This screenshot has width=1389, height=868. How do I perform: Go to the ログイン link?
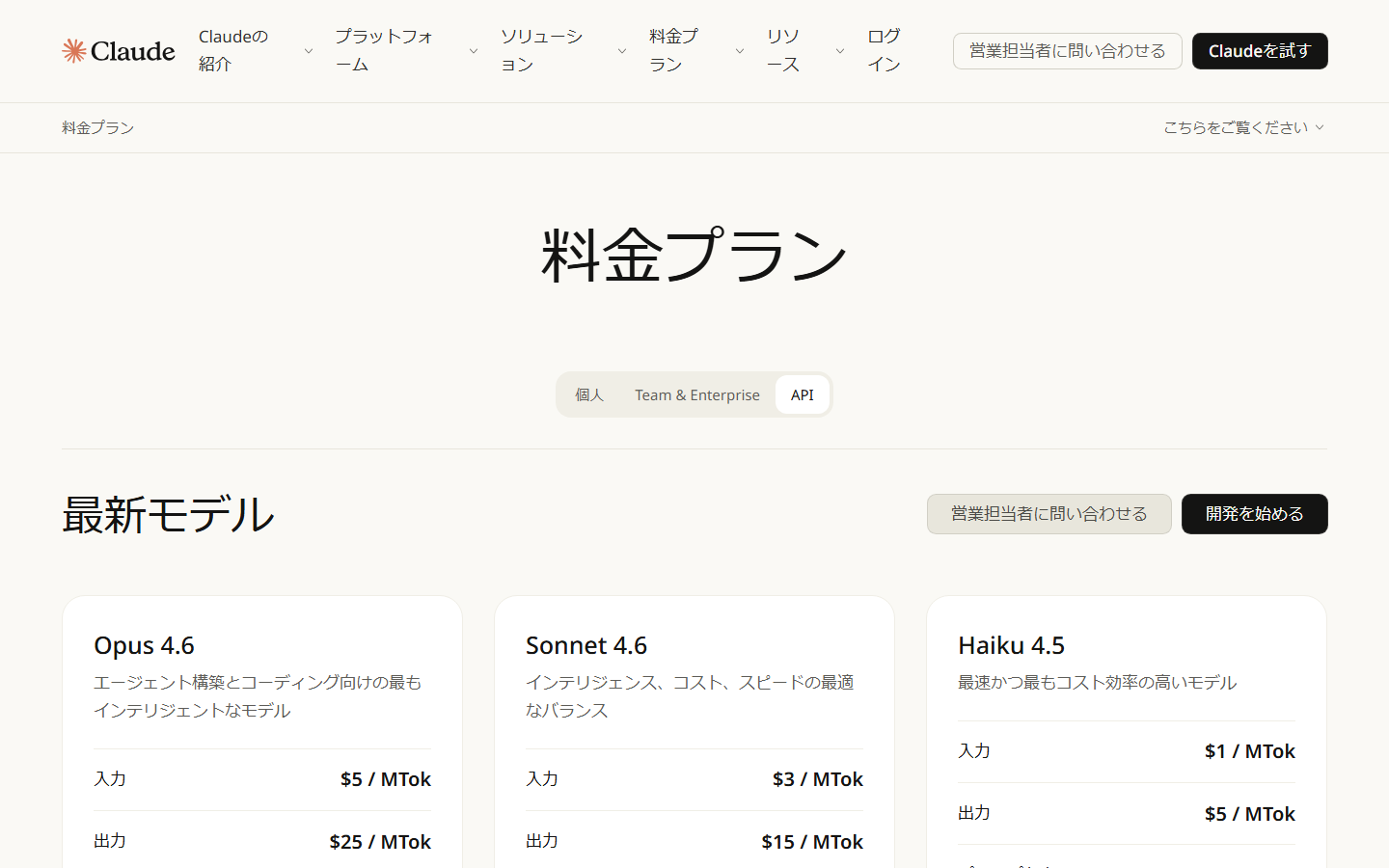click(x=885, y=50)
